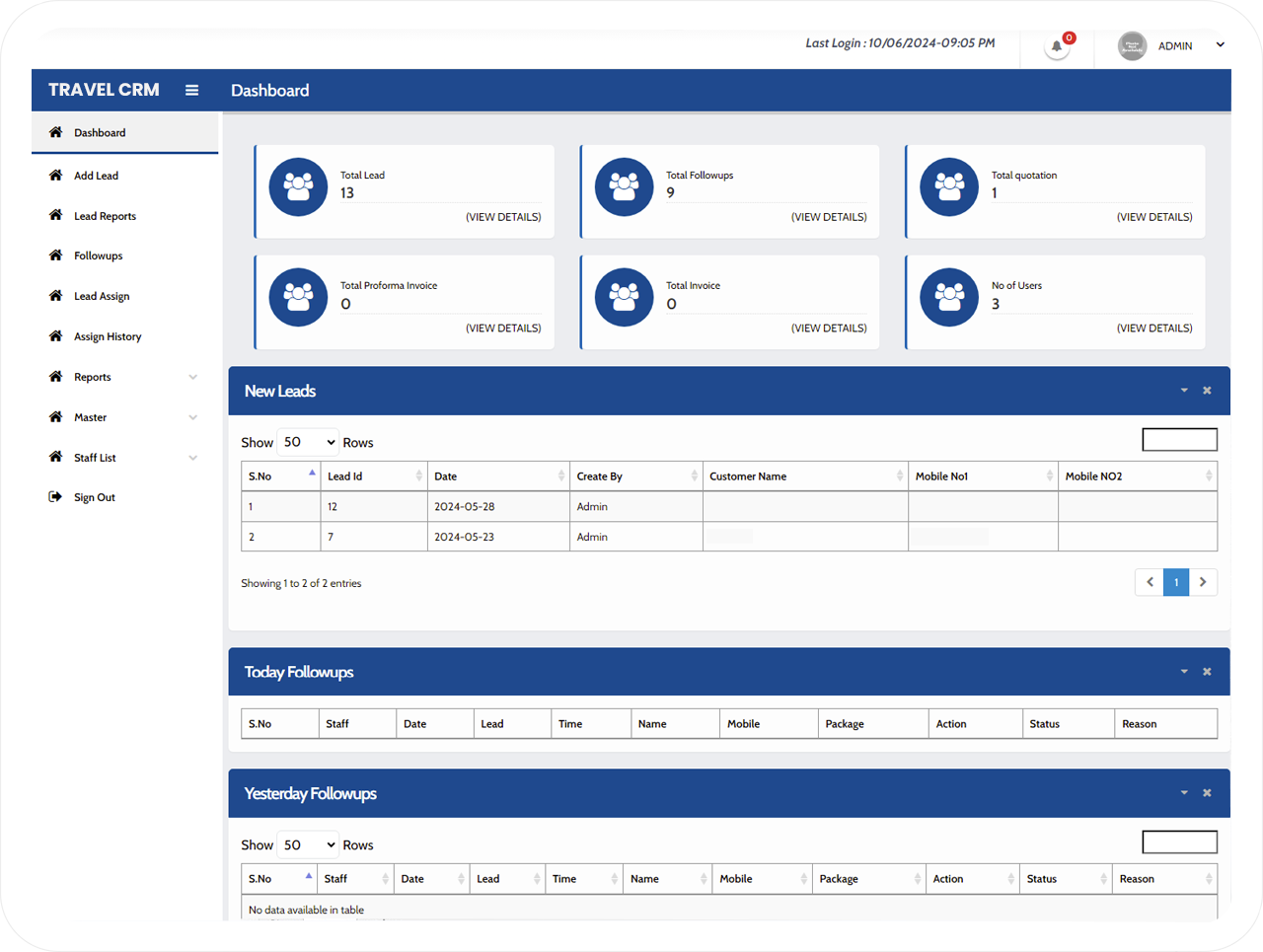The height and width of the screenshot is (952, 1263).
Task: Open Add Lead from the sidebar
Action: [x=96, y=176]
